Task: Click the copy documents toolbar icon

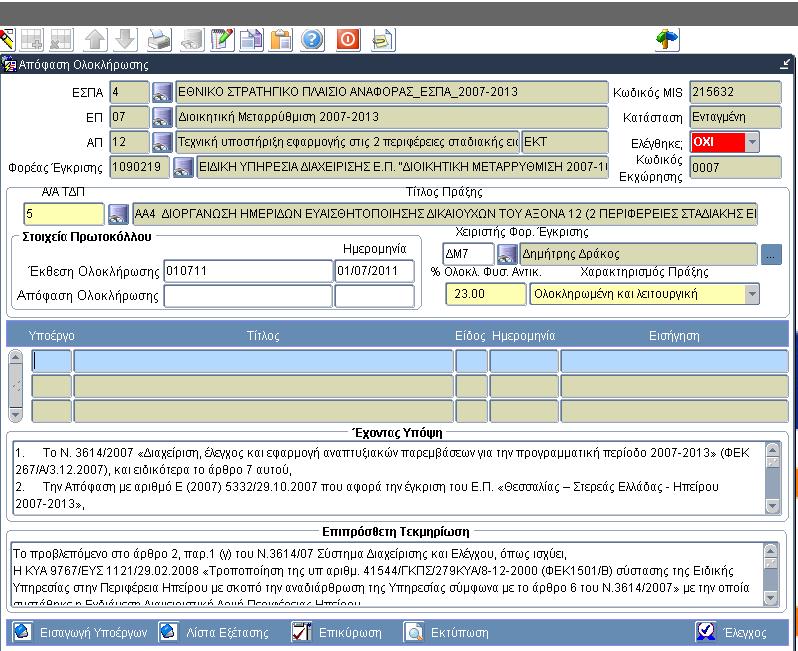Action: 251,40
